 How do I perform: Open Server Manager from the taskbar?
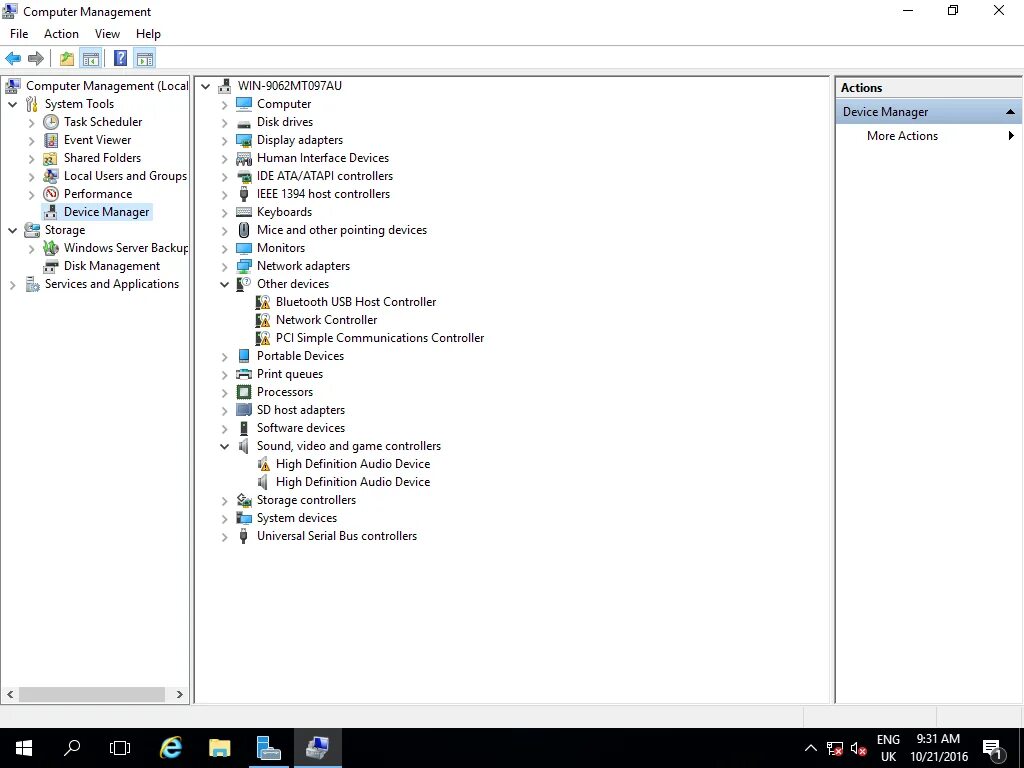pyautogui.click(x=268, y=748)
